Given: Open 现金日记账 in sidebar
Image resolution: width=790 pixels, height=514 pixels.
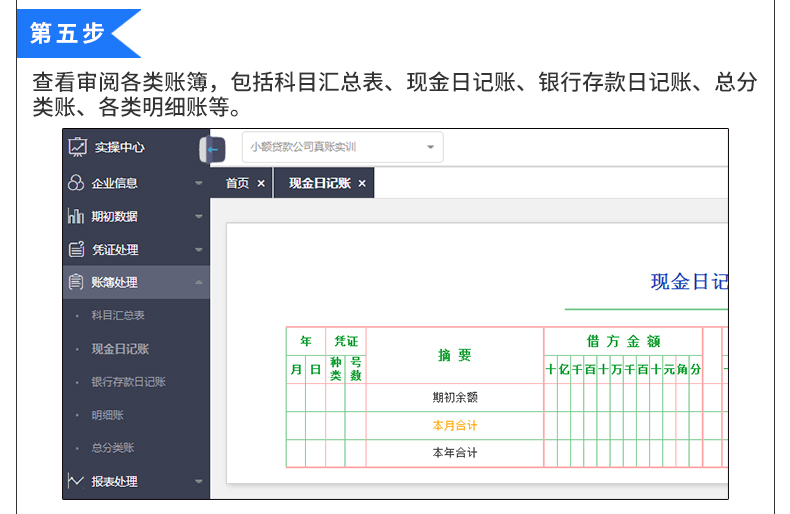Looking at the screenshot, I should coord(120,348).
